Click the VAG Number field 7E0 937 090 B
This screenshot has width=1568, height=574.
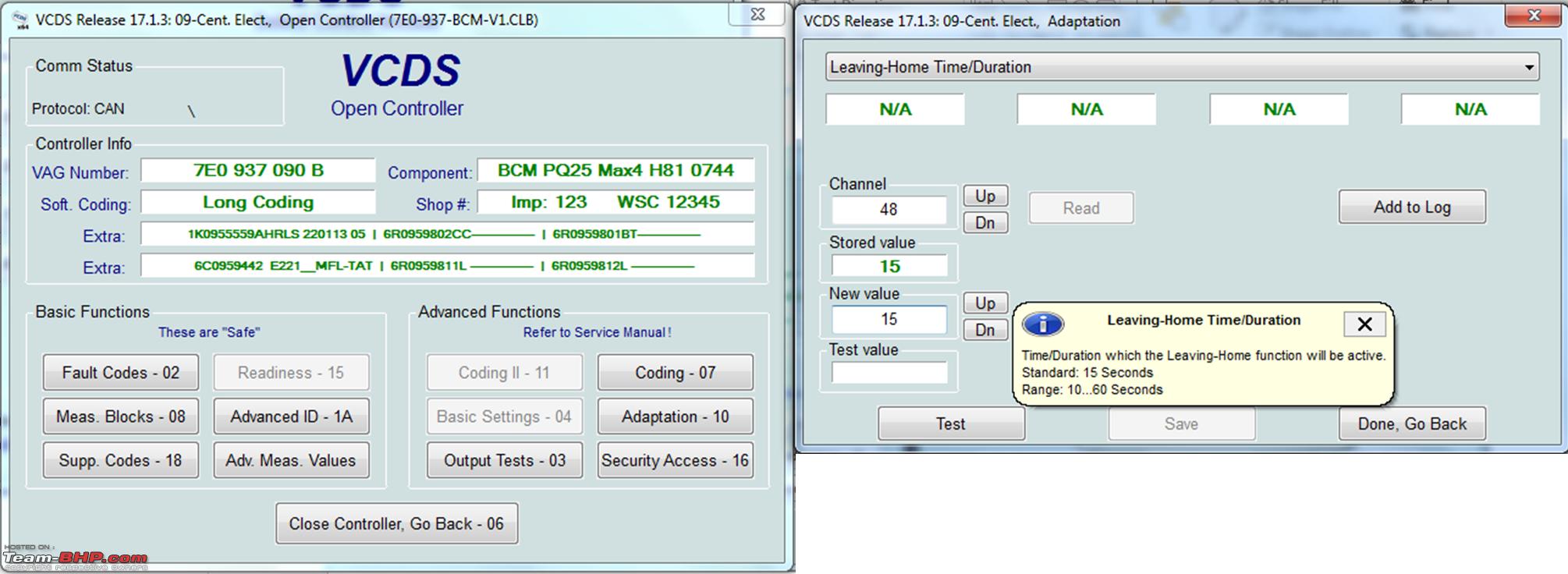[x=258, y=171]
